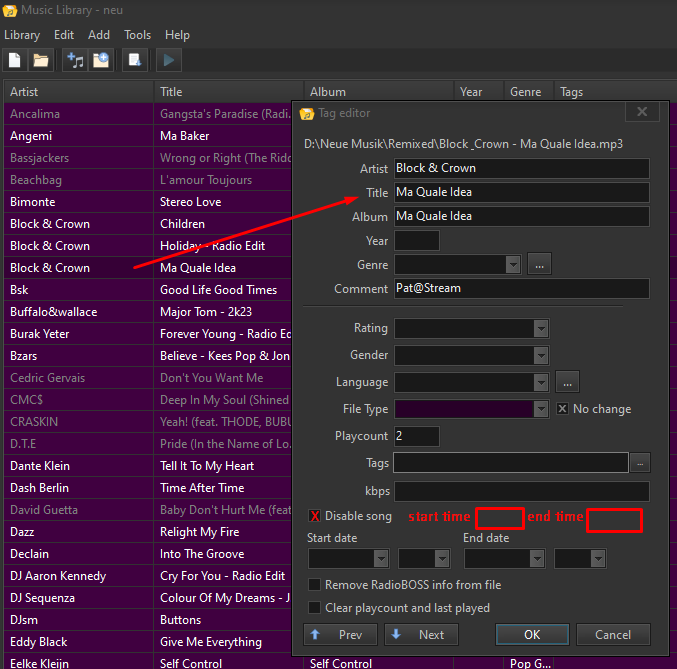The image size is (677, 669).
Task: Sort by the Title column header
Action: coord(229,92)
